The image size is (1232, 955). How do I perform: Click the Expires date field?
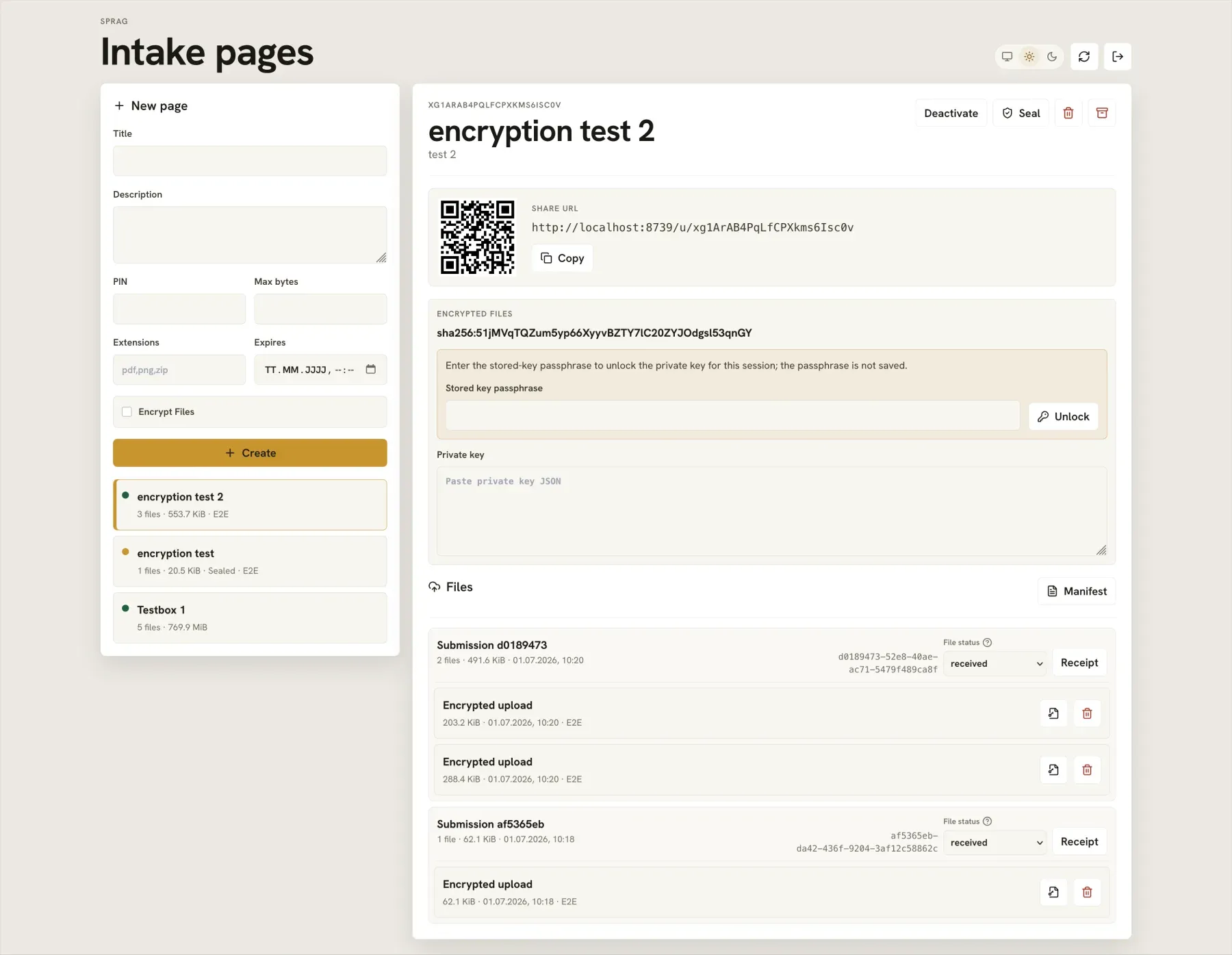coord(320,370)
